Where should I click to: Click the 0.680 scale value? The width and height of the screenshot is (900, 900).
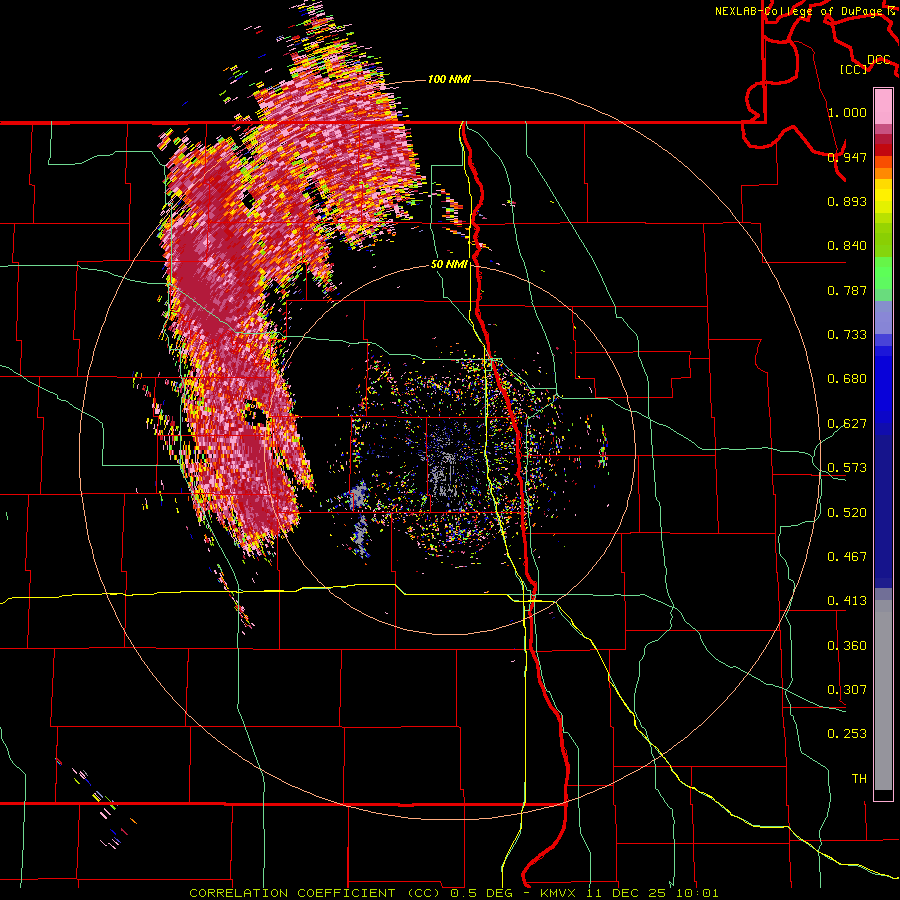click(847, 379)
